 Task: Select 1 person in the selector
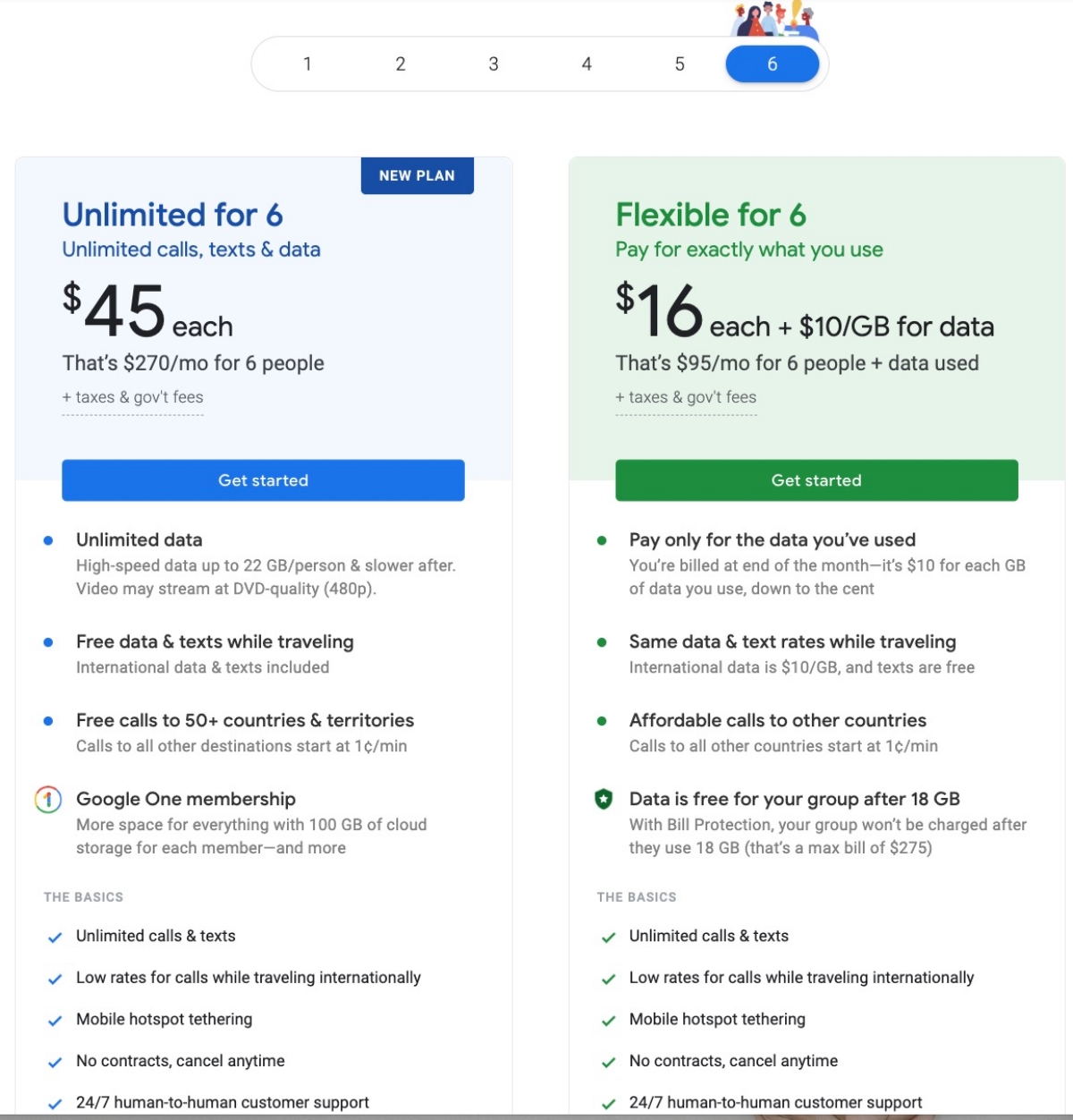(308, 64)
